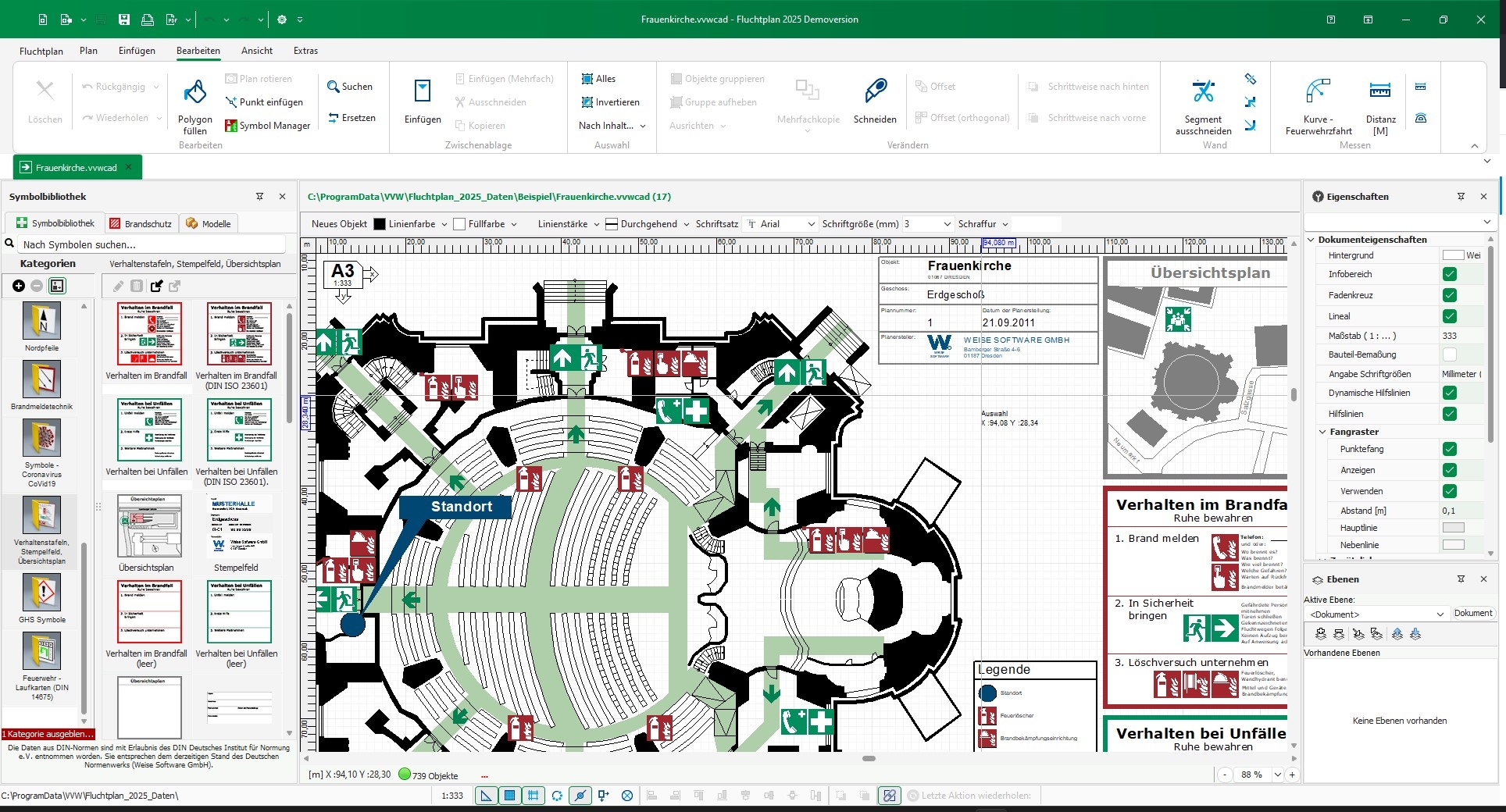Switch to the Einfügen ribbon tab
The image size is (1506, 812).
click(x=137, y=51)
